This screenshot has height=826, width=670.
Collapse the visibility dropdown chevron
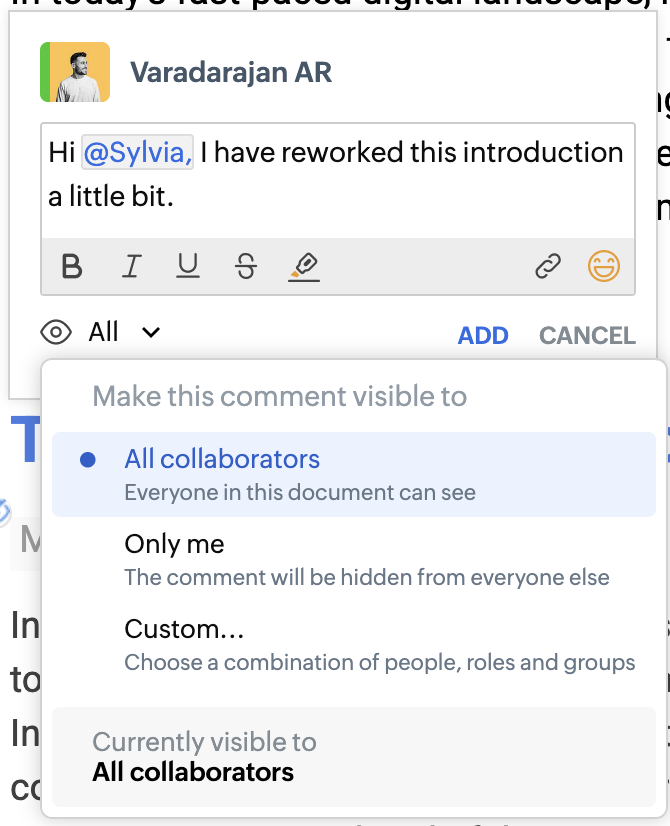coord(151,332)
